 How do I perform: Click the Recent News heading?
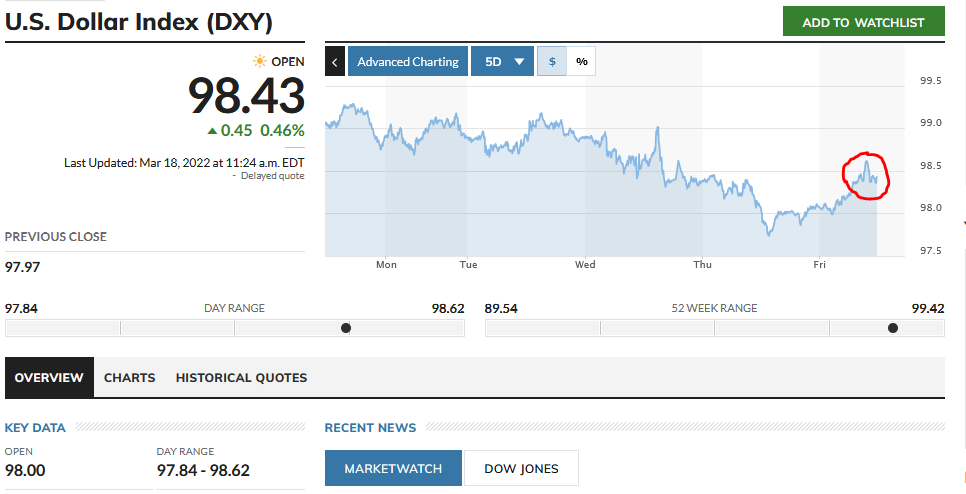370,427
